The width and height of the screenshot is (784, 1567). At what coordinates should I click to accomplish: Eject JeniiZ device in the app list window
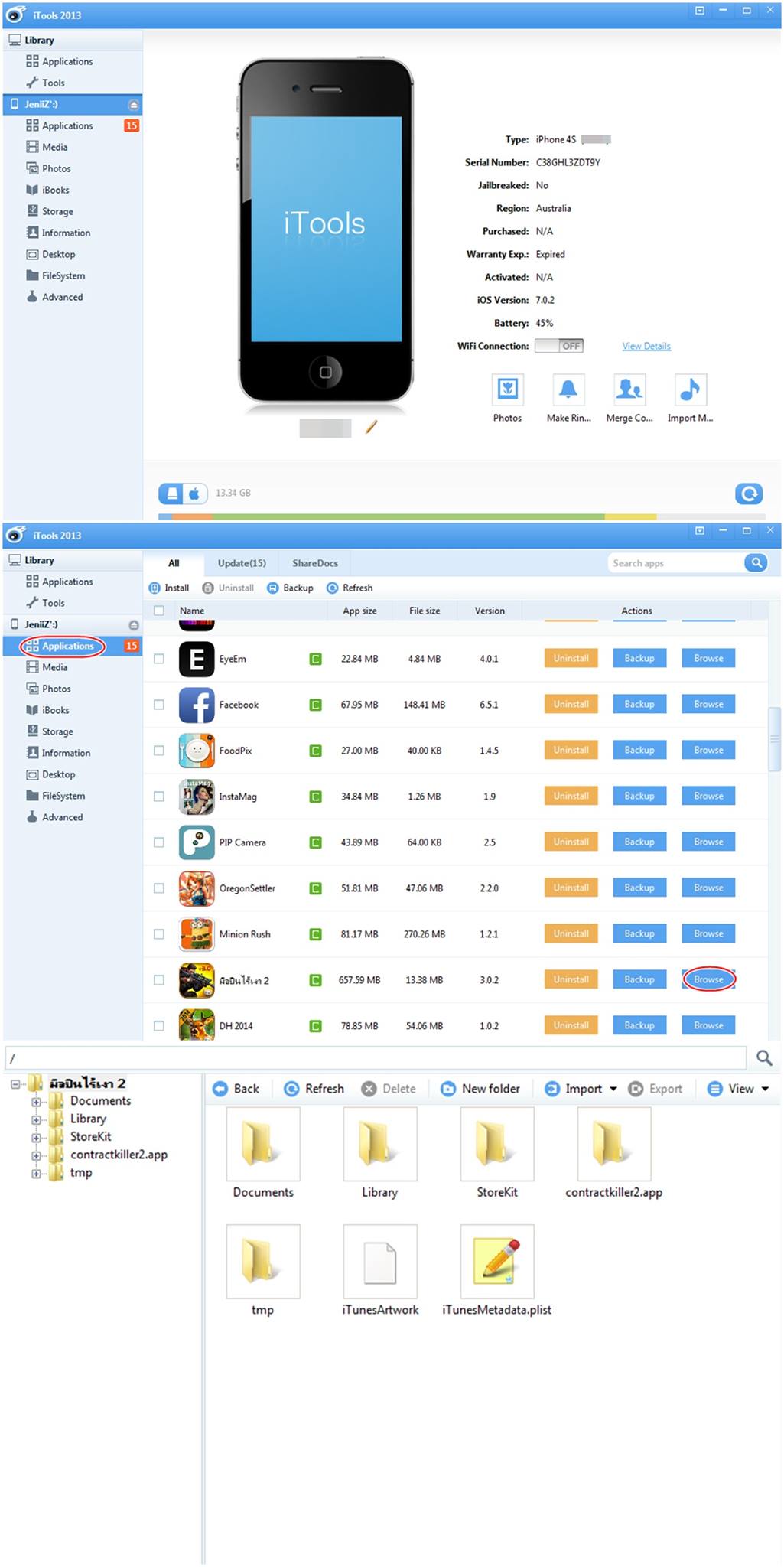(134, 625)
